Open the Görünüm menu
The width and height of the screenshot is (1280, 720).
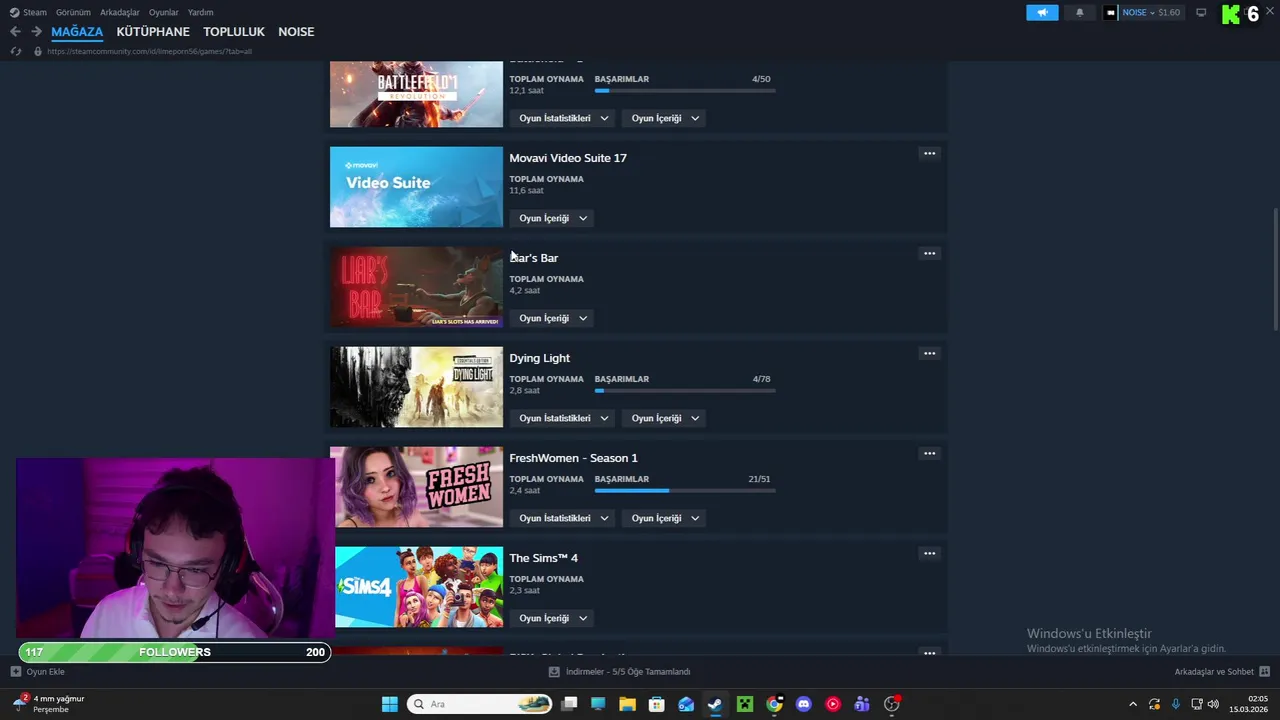tap(73, 13)
